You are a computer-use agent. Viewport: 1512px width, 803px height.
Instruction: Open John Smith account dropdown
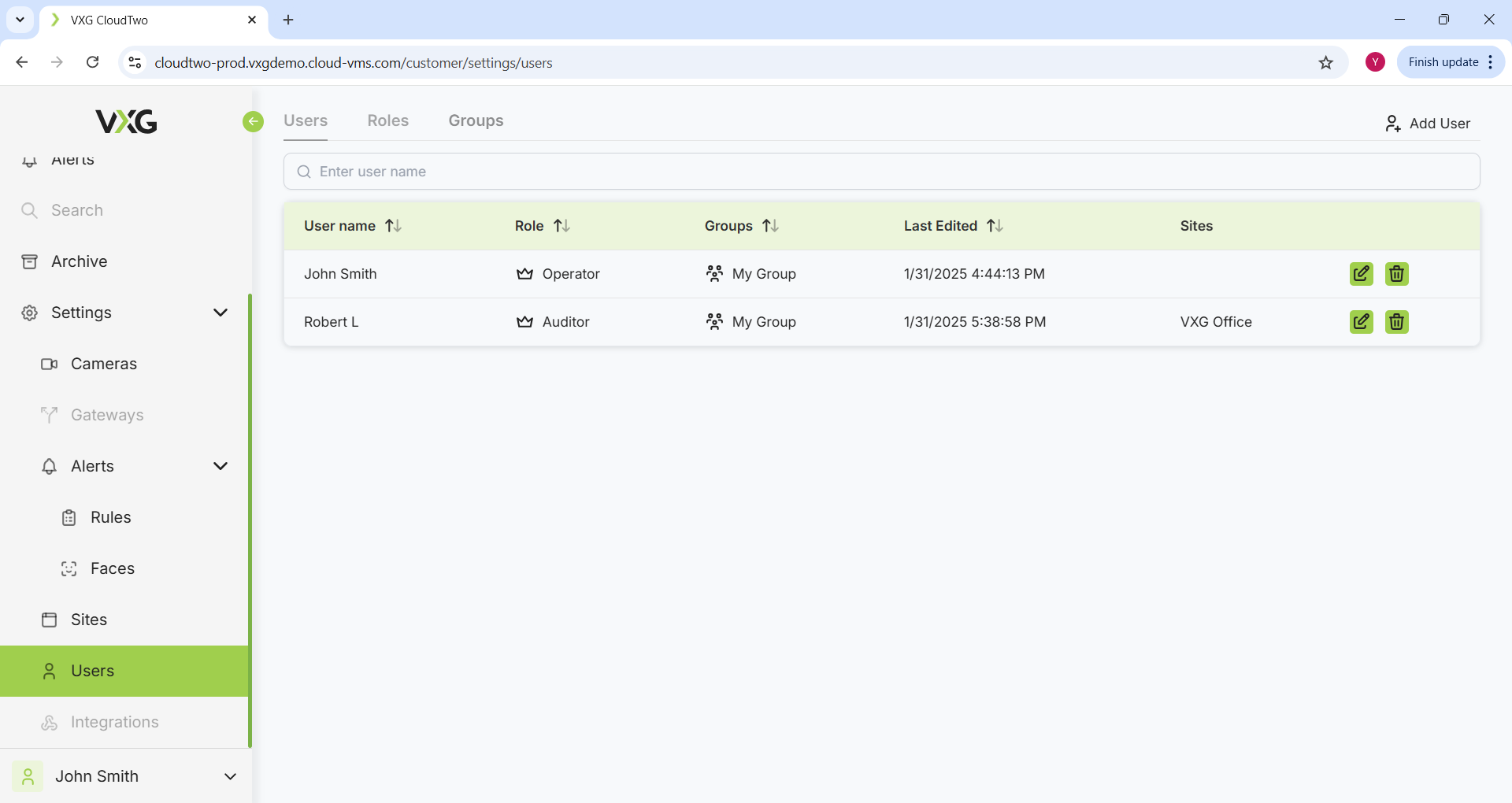pyautogui.click(x=230, y=776)
